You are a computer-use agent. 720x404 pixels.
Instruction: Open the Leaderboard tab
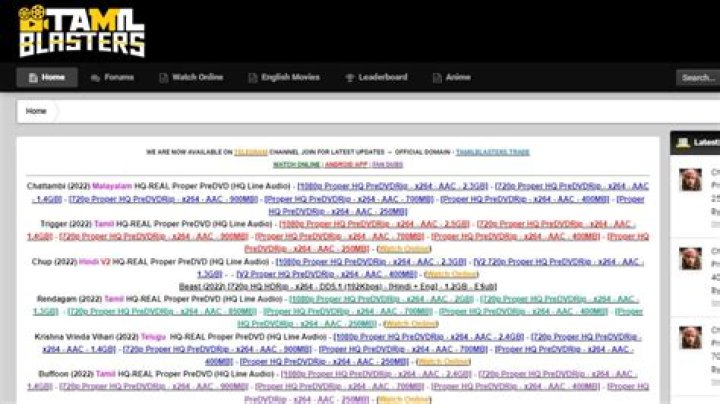click(375, 77)
